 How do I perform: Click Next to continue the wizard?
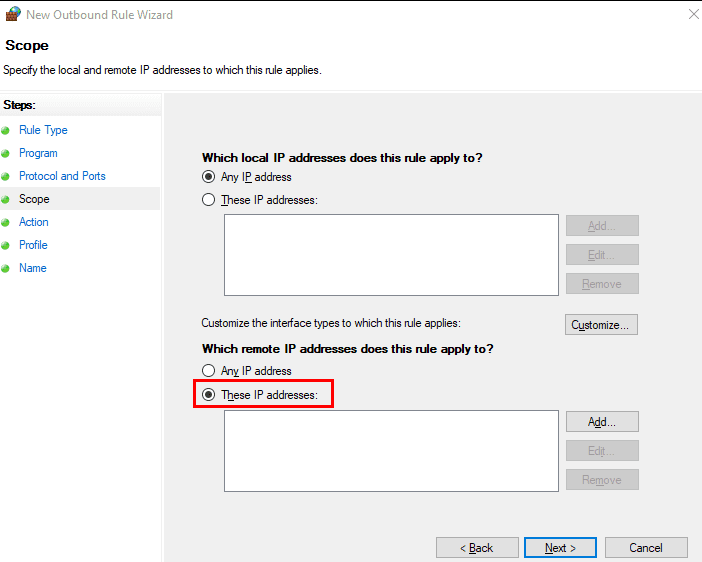(560, 548)
